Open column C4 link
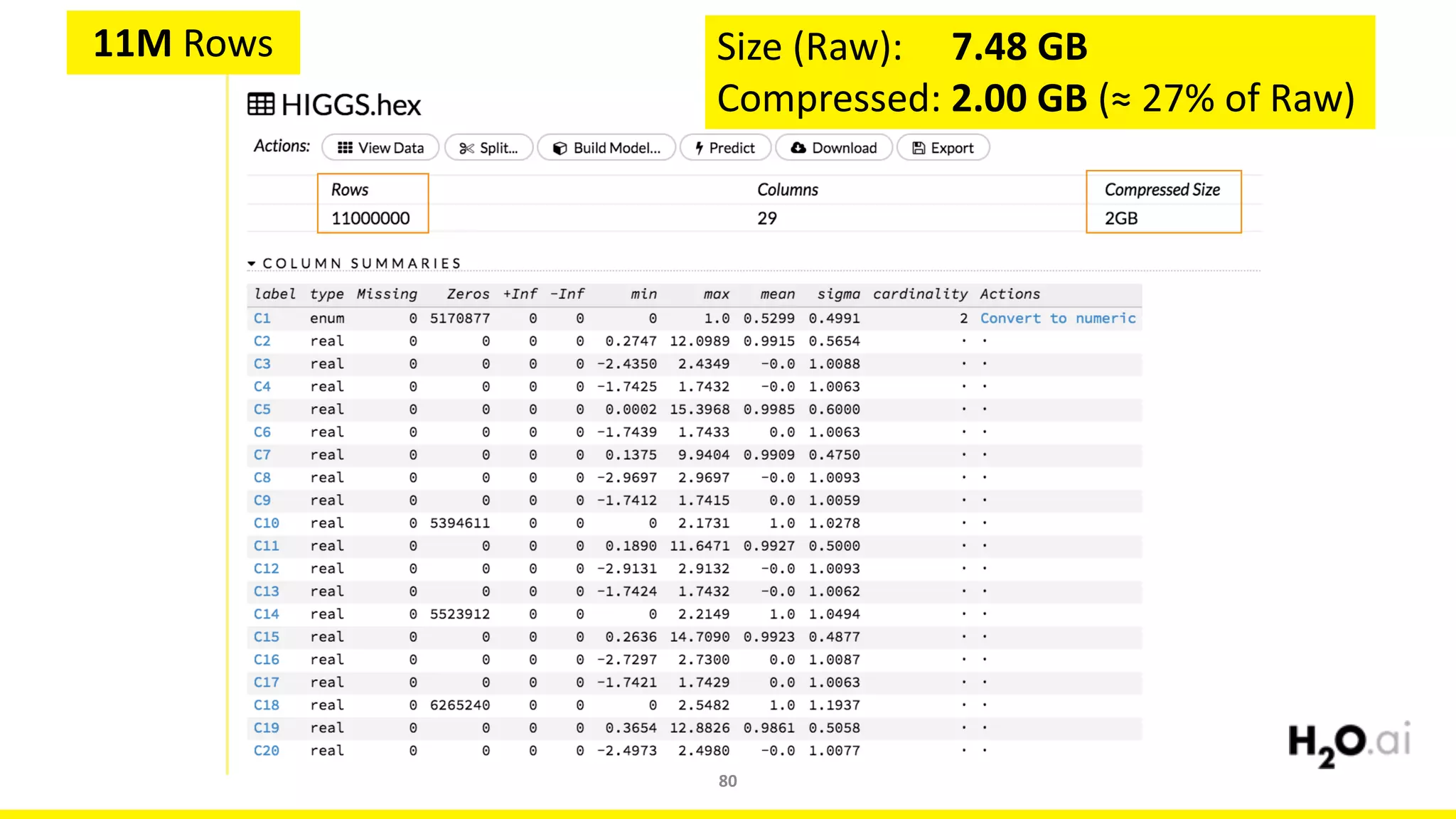The height and width of the screenshot is (819, 1456). pyautogui.click(x=262, y=387)
